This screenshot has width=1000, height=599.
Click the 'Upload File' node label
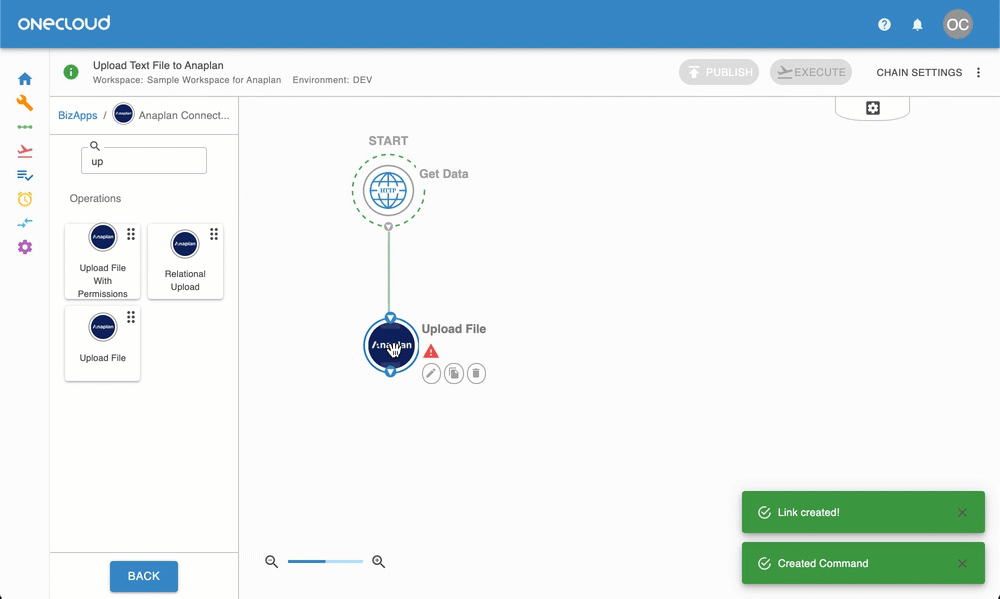[x=453, y=329]
